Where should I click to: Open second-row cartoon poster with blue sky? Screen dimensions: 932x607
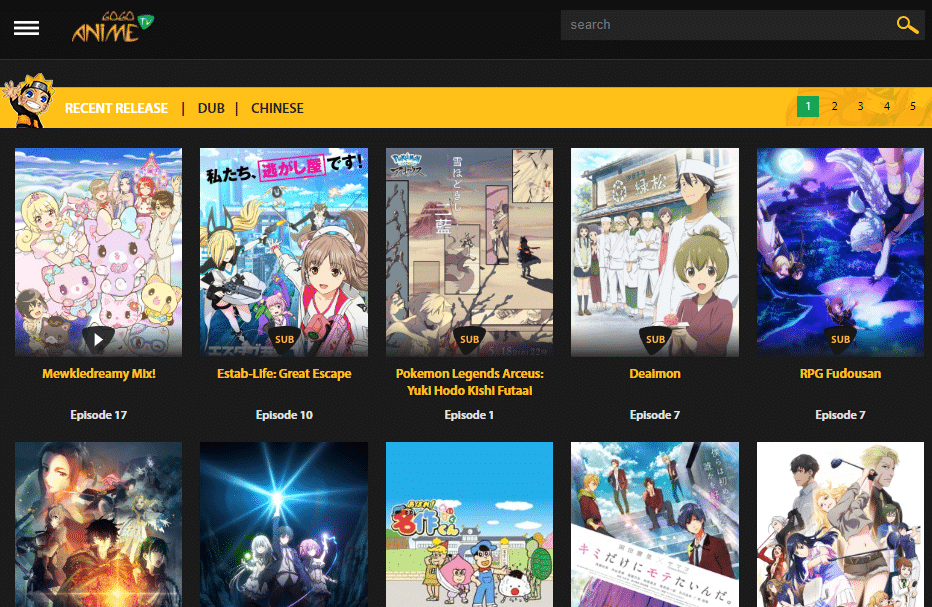point(470,524)
